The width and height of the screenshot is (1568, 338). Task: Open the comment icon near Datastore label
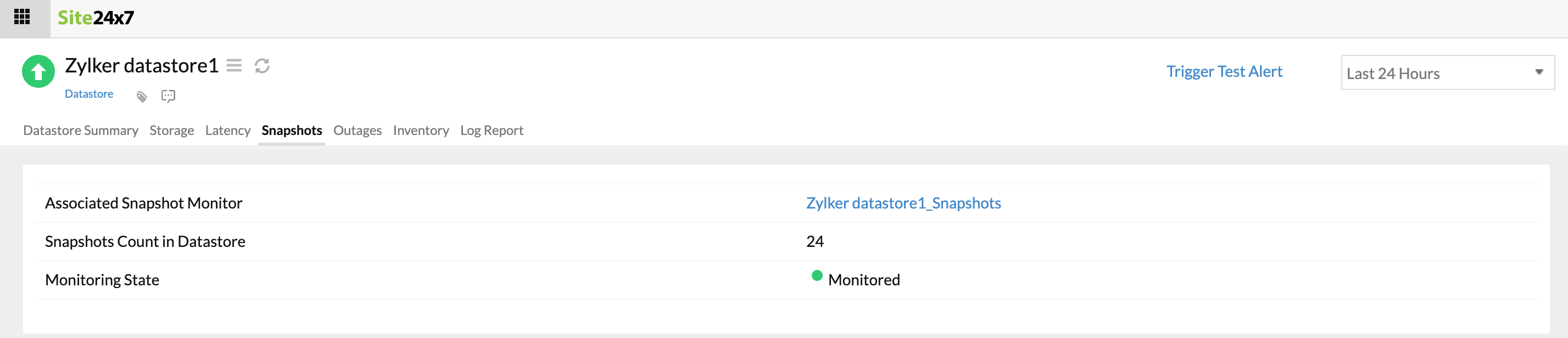[x=168, y=95]
